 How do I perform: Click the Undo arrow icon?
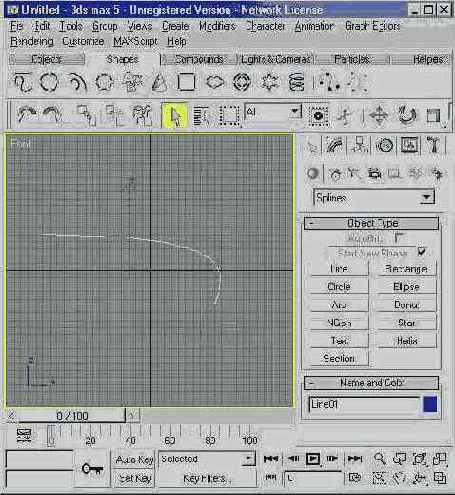pyautogui.click(x=26, y=115)
